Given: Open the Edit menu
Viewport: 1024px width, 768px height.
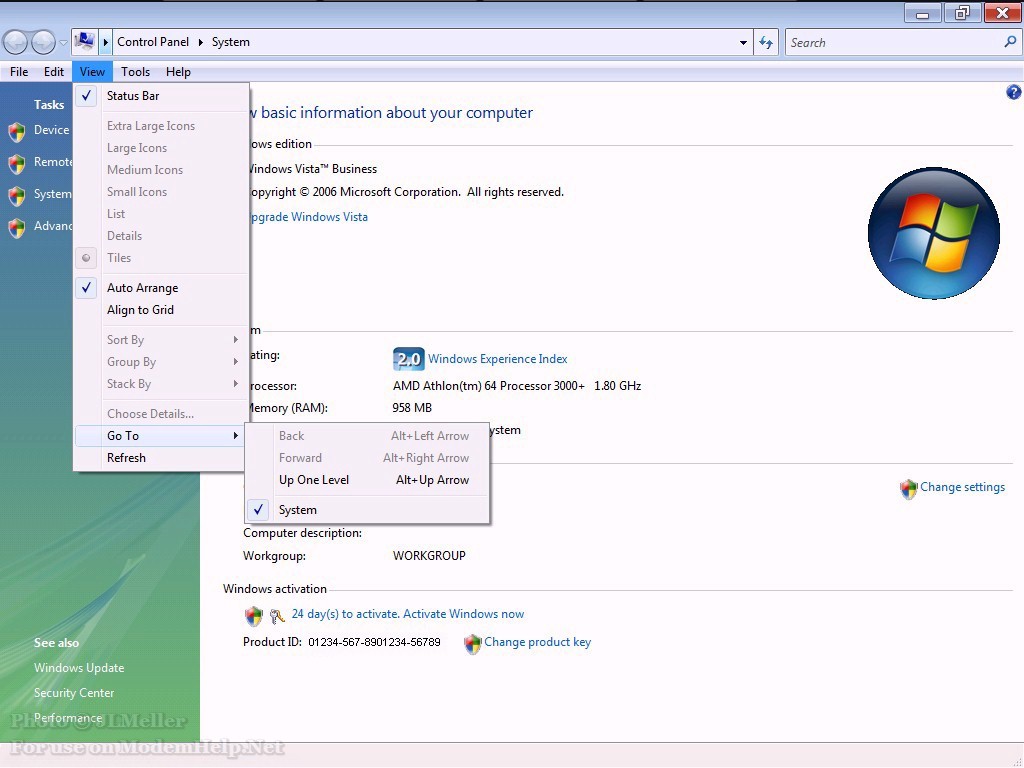Looking at the screenshot, I should click(x=54, y=72).
